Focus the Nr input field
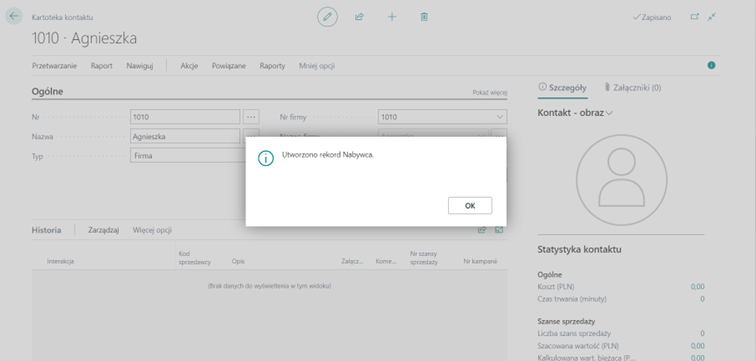 (185, 117)
